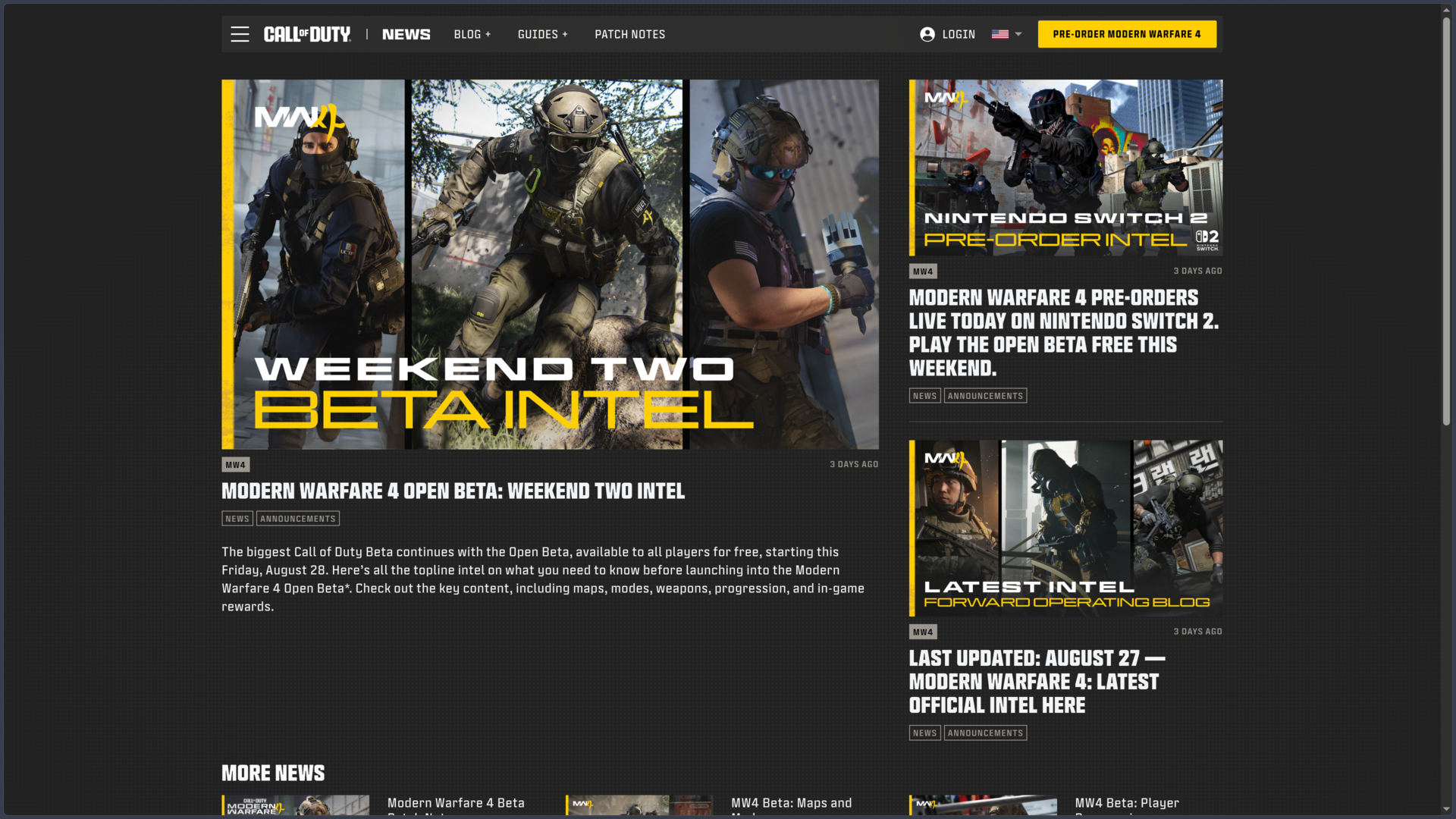This screenshot has height=819, width=1456.
Task: Click the Call of Duty logo
Action: pyautogui.click(x=307, y=34)
